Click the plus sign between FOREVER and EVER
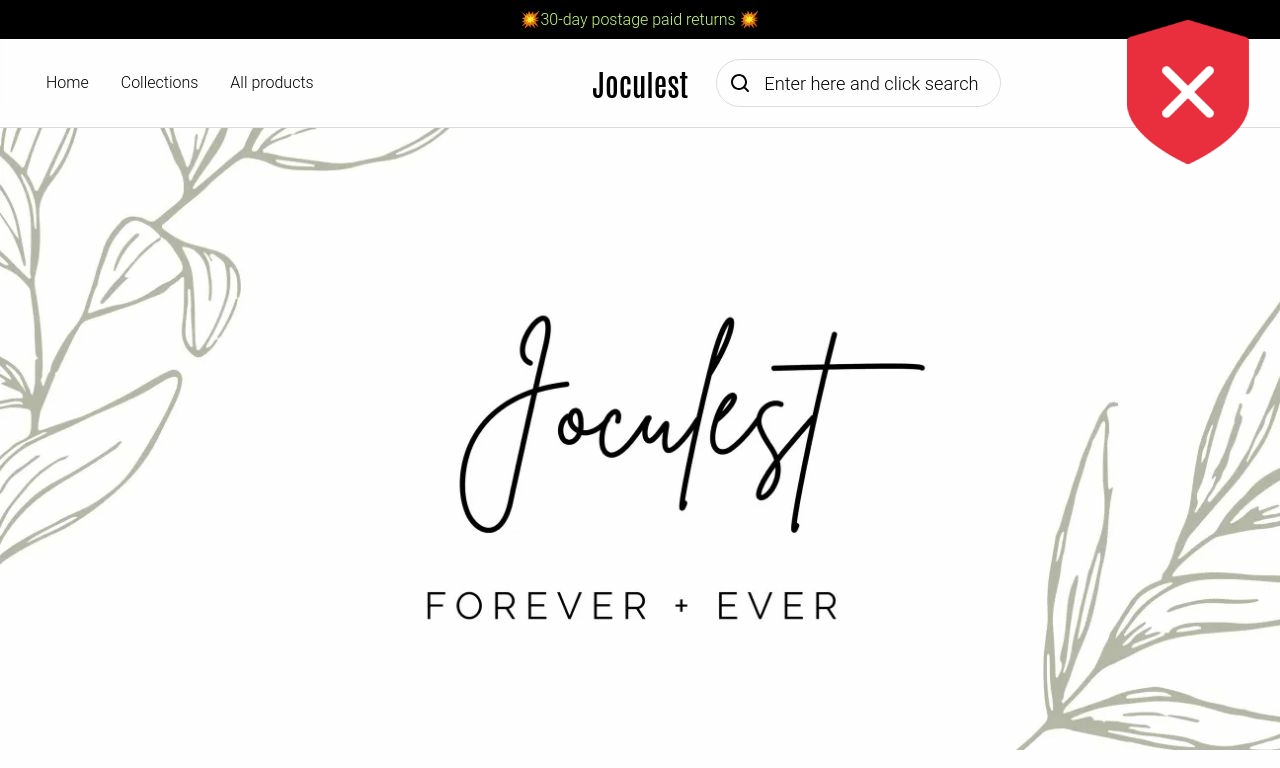Screen dimensions: 1280x768 (682, 606)
